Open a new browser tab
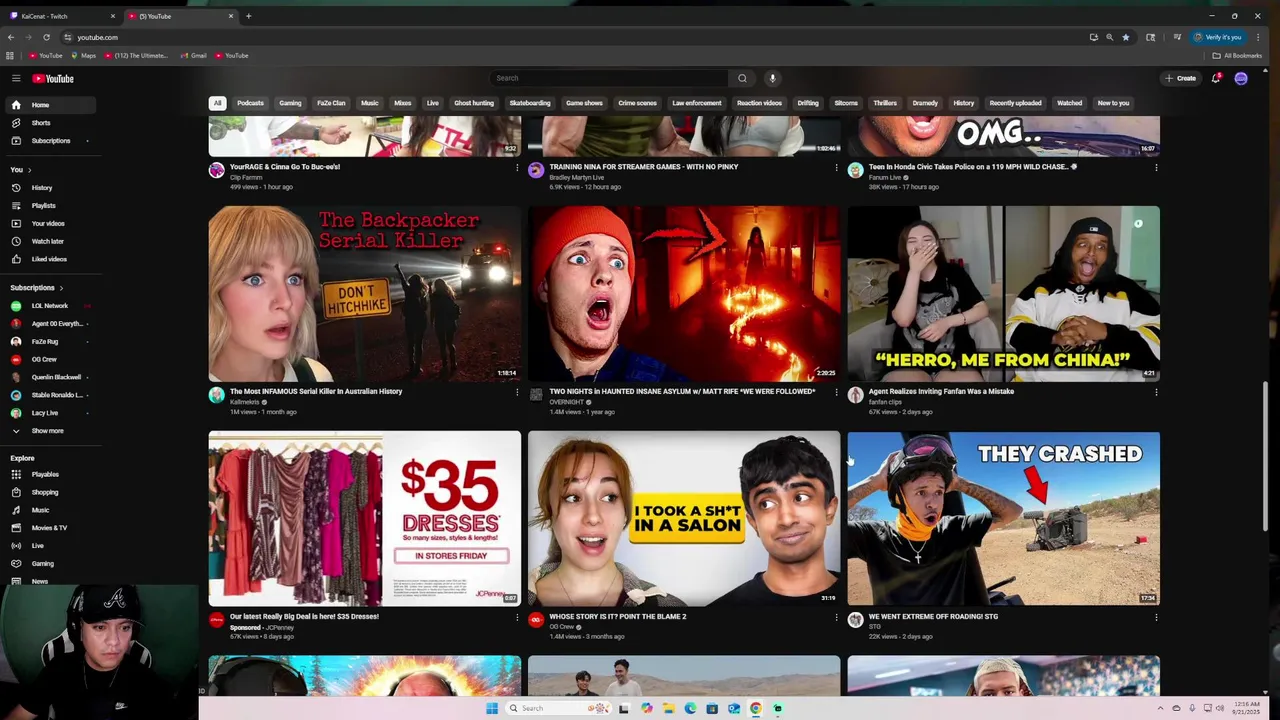This screenshot has height=720, width=1280. tap(248, 16)
